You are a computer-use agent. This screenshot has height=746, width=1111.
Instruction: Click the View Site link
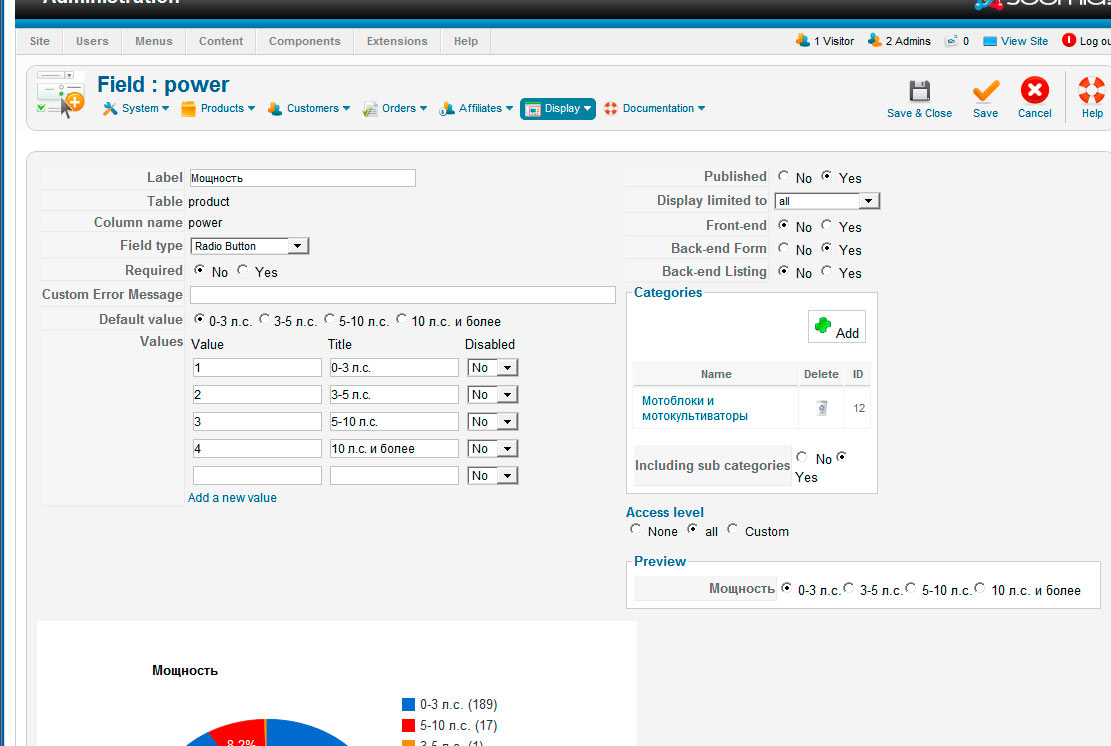coord(1025,41)
